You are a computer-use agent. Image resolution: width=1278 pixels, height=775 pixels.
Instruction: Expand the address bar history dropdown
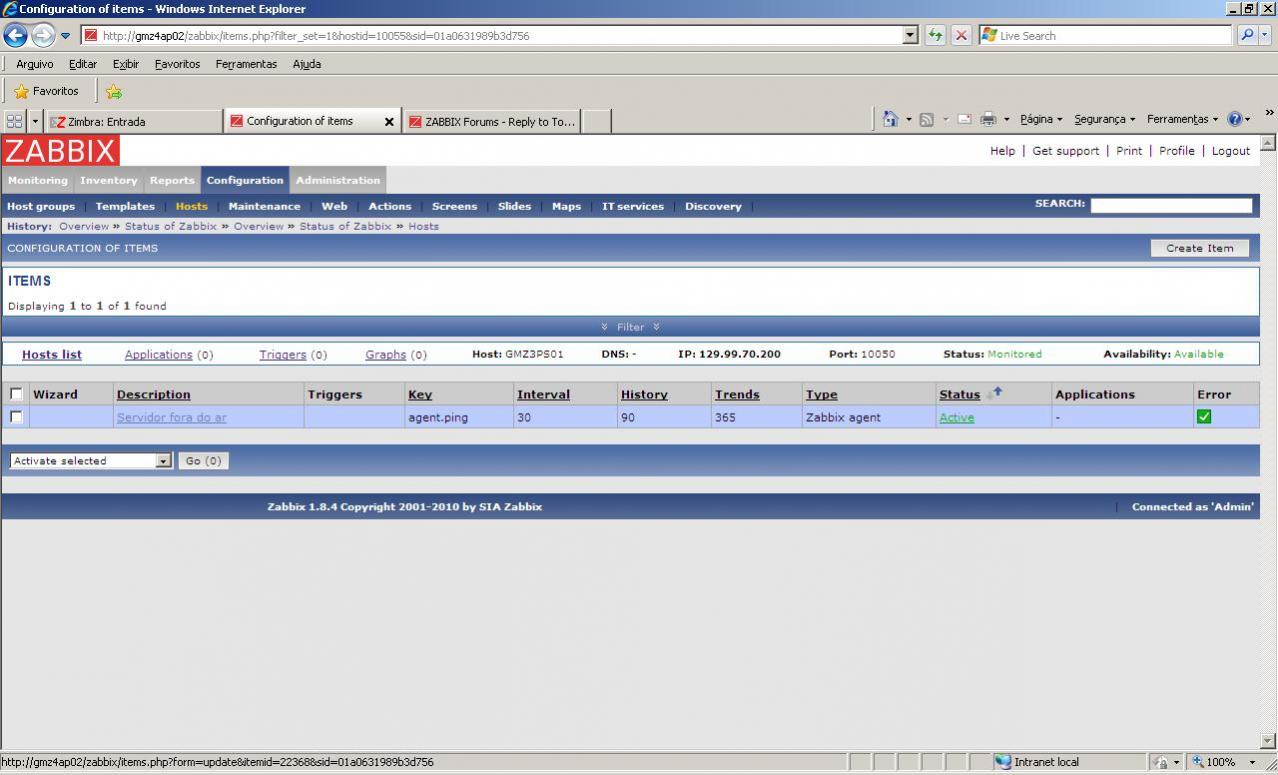coord(909,35)
